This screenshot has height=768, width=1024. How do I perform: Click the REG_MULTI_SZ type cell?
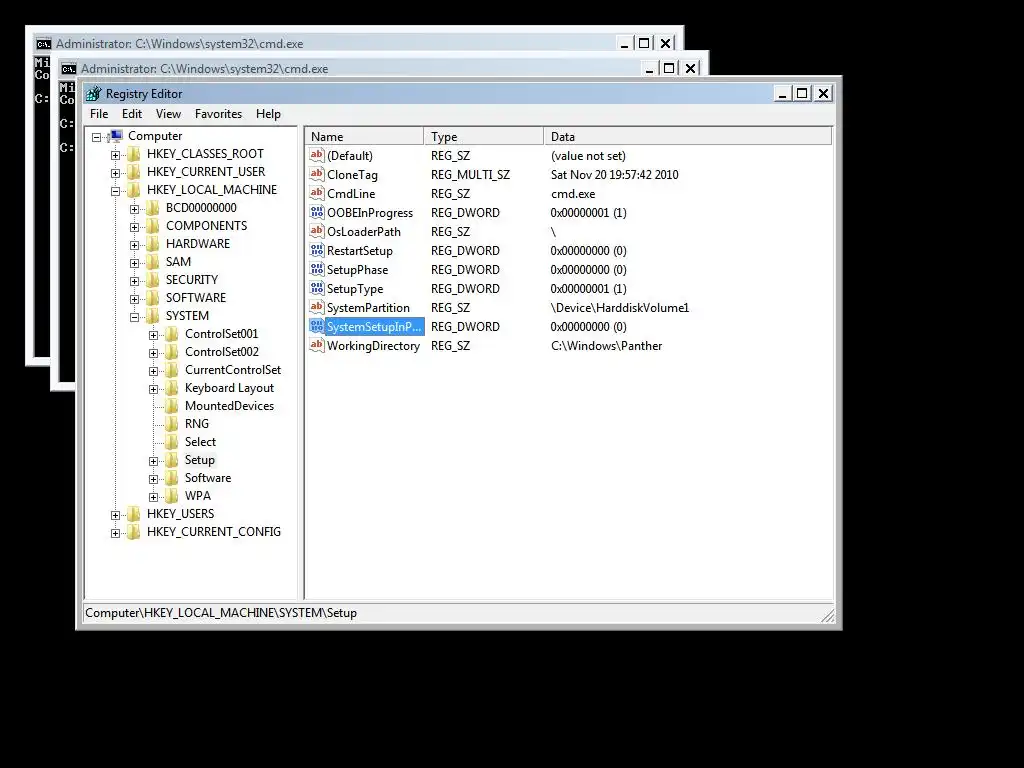(470, 175)
